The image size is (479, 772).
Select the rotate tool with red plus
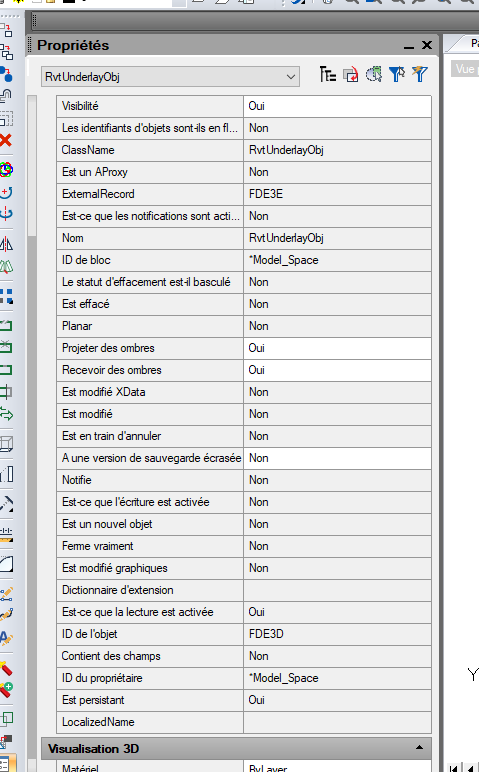coord(6,192)
